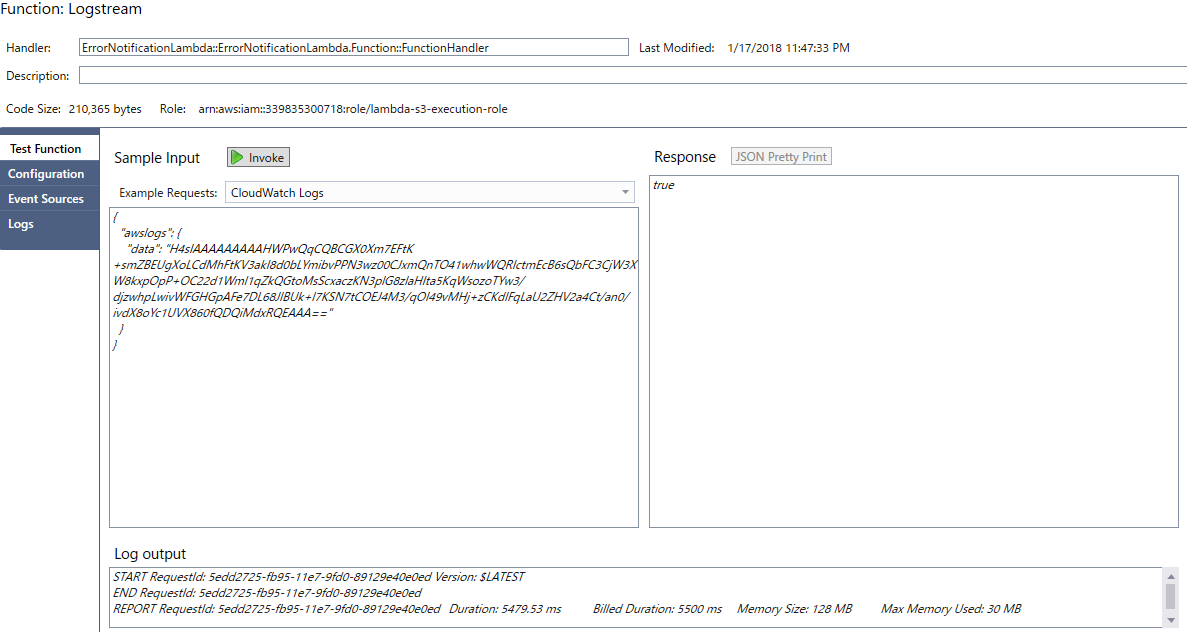Click the green Invoke play icon

click(237, 157)
